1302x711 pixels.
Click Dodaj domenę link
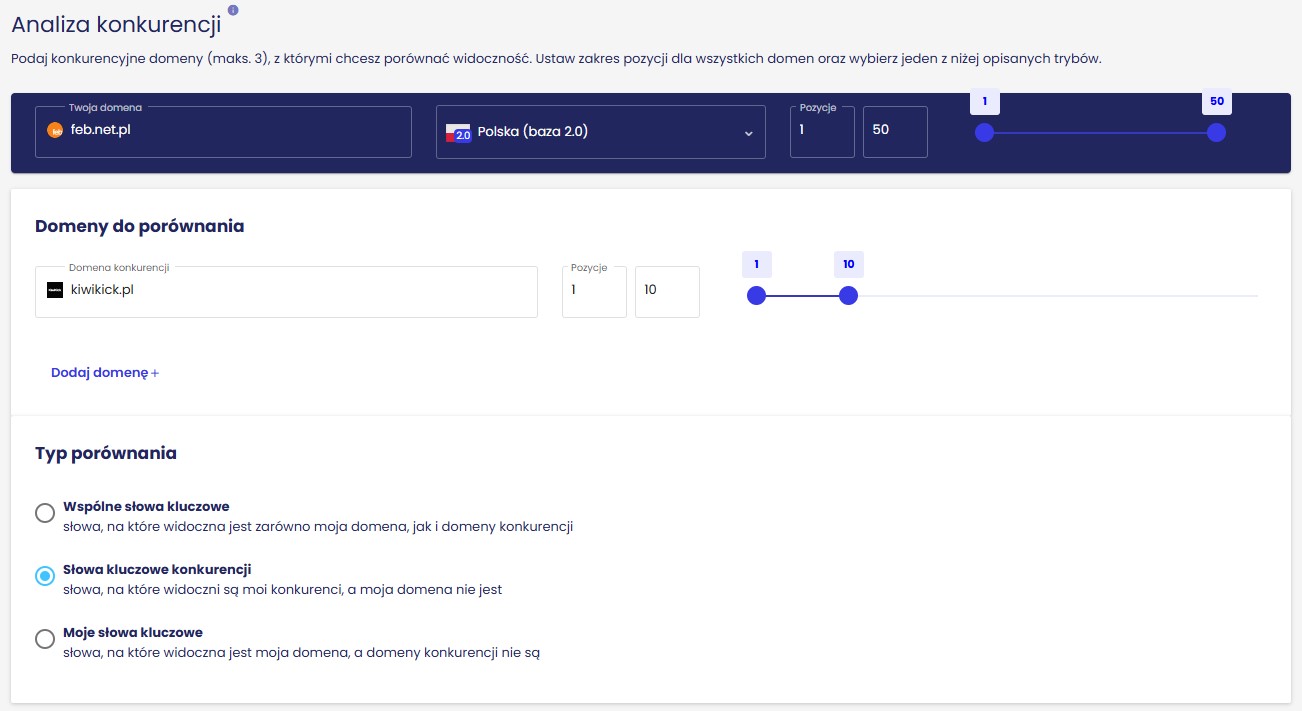(x=105, y=373)
